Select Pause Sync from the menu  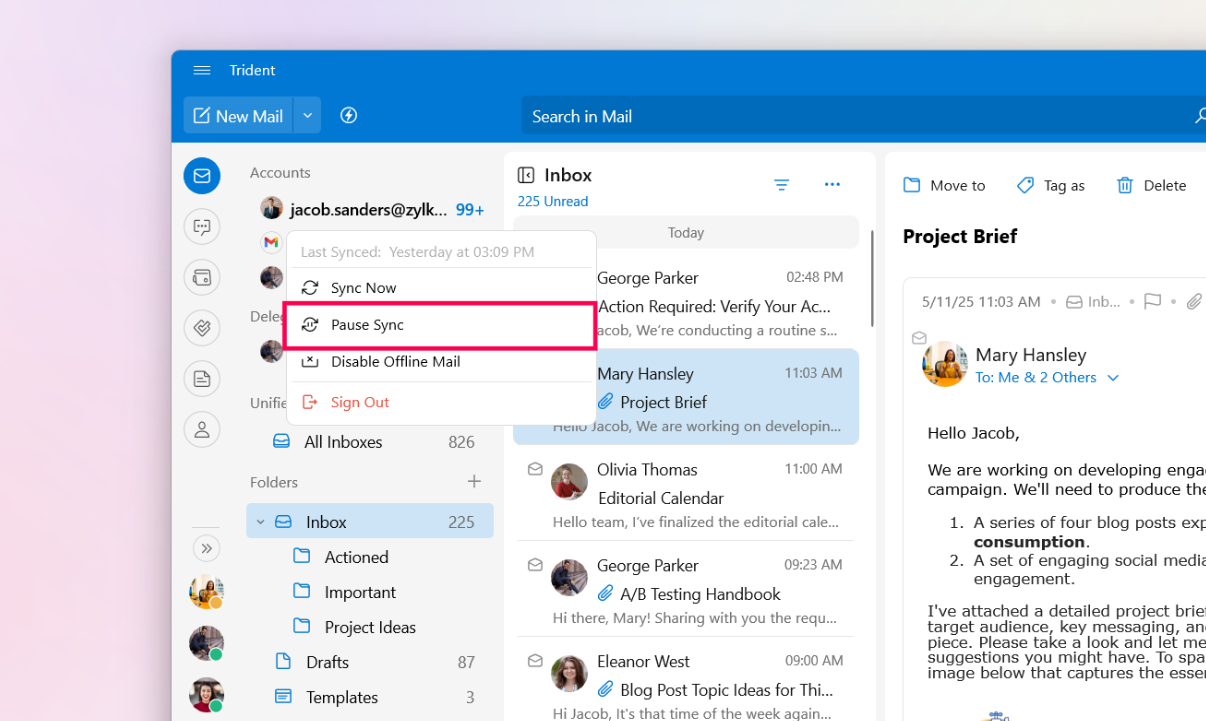point(367,325)
